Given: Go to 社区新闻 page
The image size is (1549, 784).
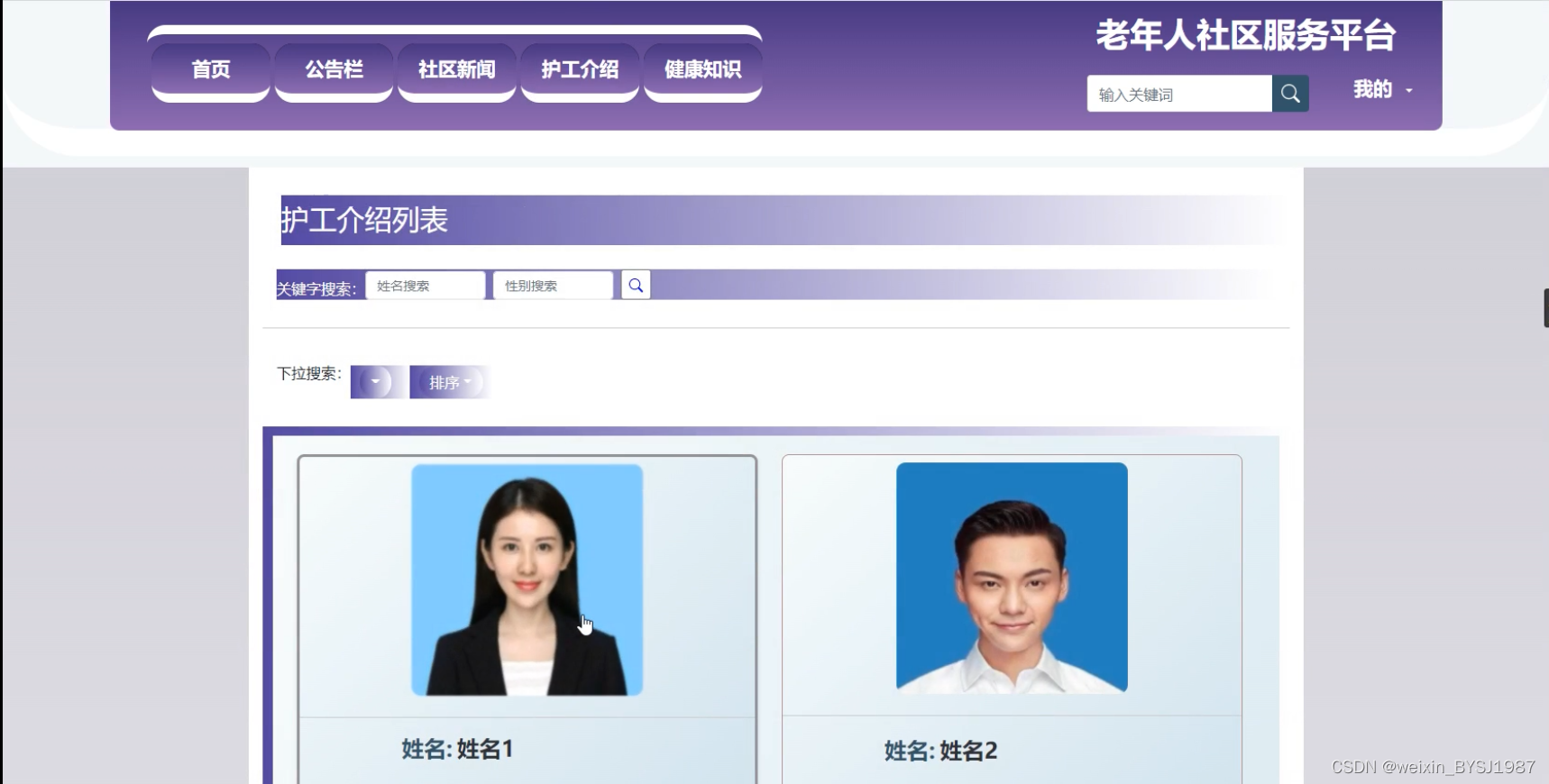Looking at the screenshot, I should click(x=456, y=69).
